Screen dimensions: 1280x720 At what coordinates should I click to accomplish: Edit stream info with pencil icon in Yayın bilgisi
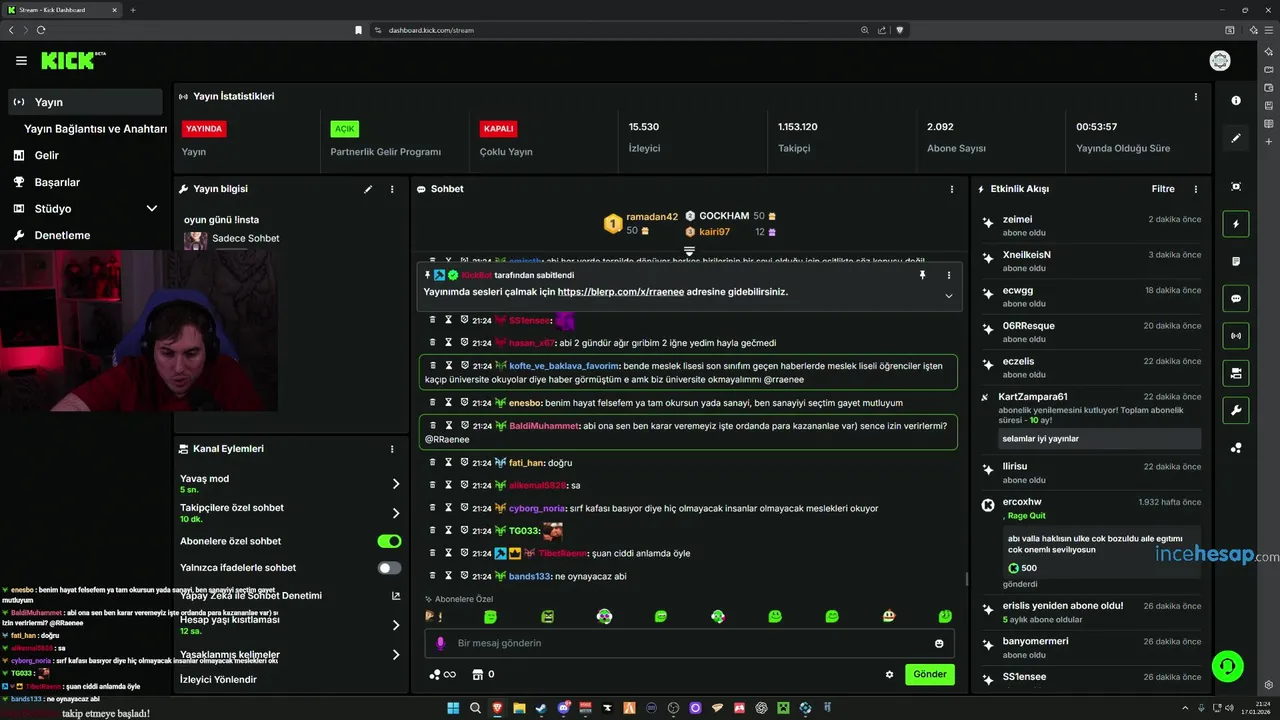368,189
